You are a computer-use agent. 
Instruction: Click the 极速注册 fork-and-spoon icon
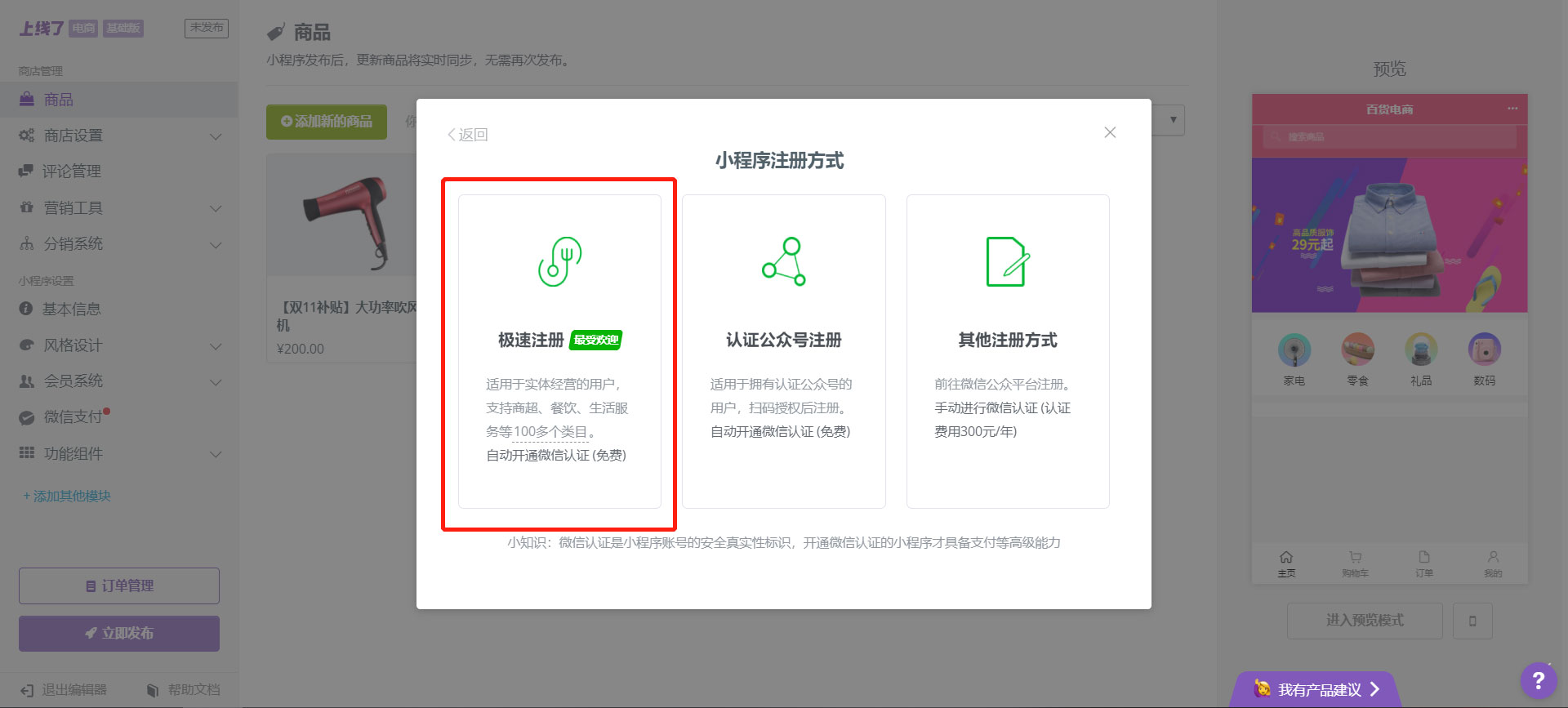559,261
